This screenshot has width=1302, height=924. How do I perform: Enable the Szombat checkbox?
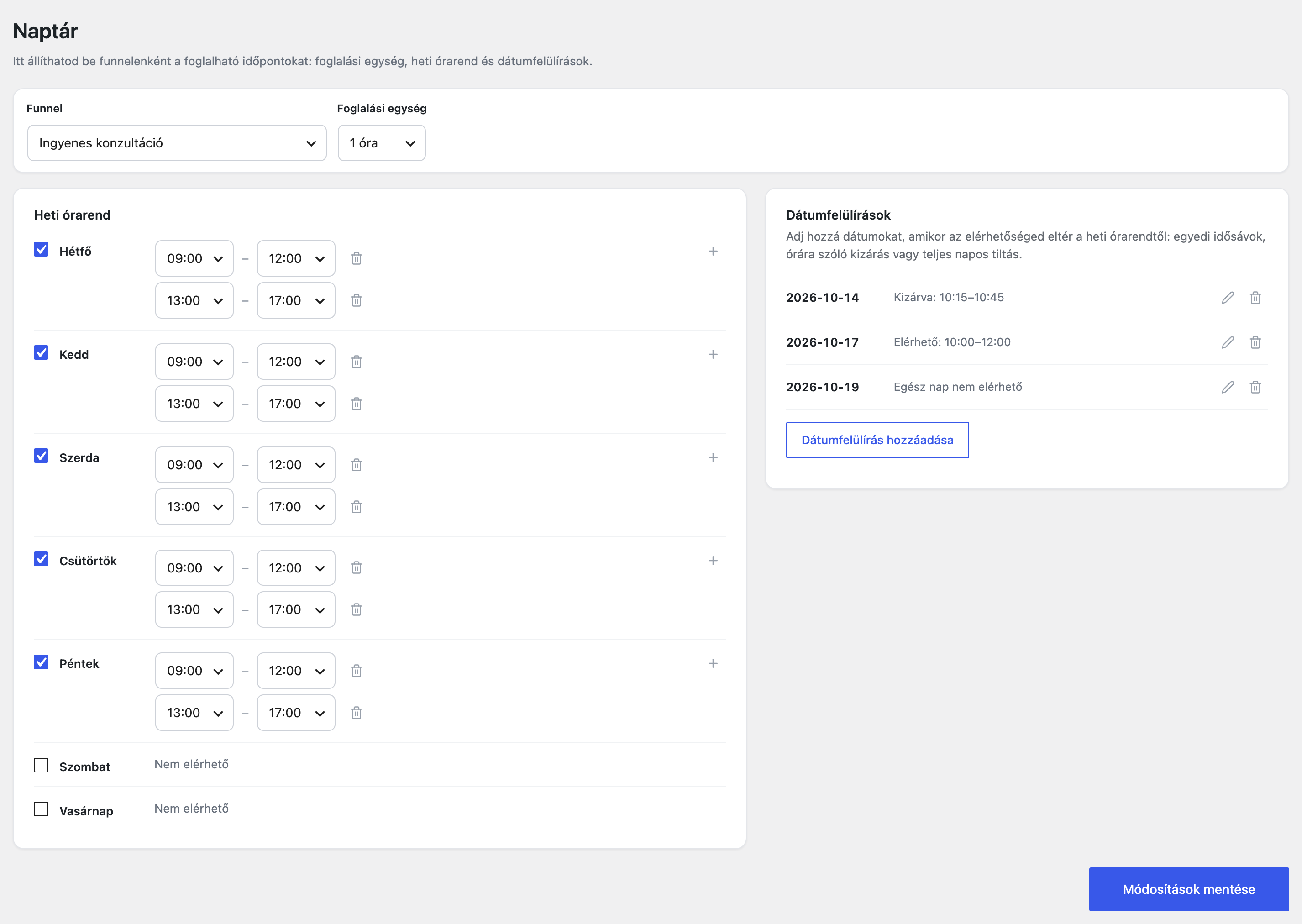pos(41,765)
